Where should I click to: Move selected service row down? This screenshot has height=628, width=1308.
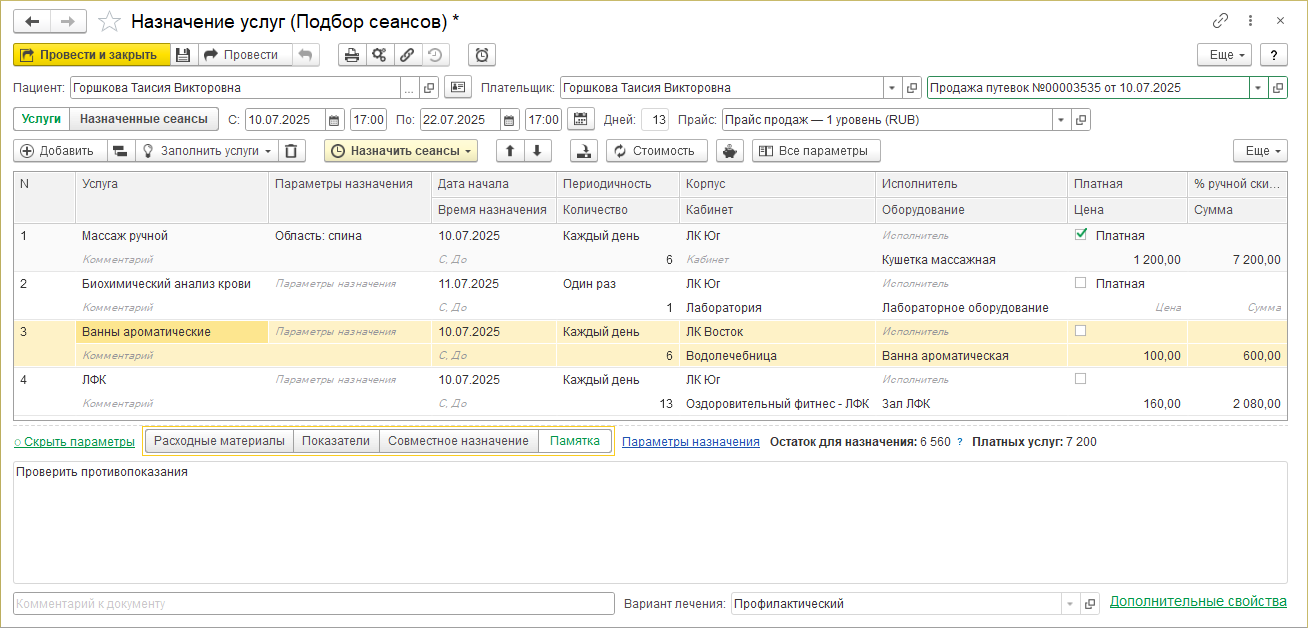tap(537, 151)
